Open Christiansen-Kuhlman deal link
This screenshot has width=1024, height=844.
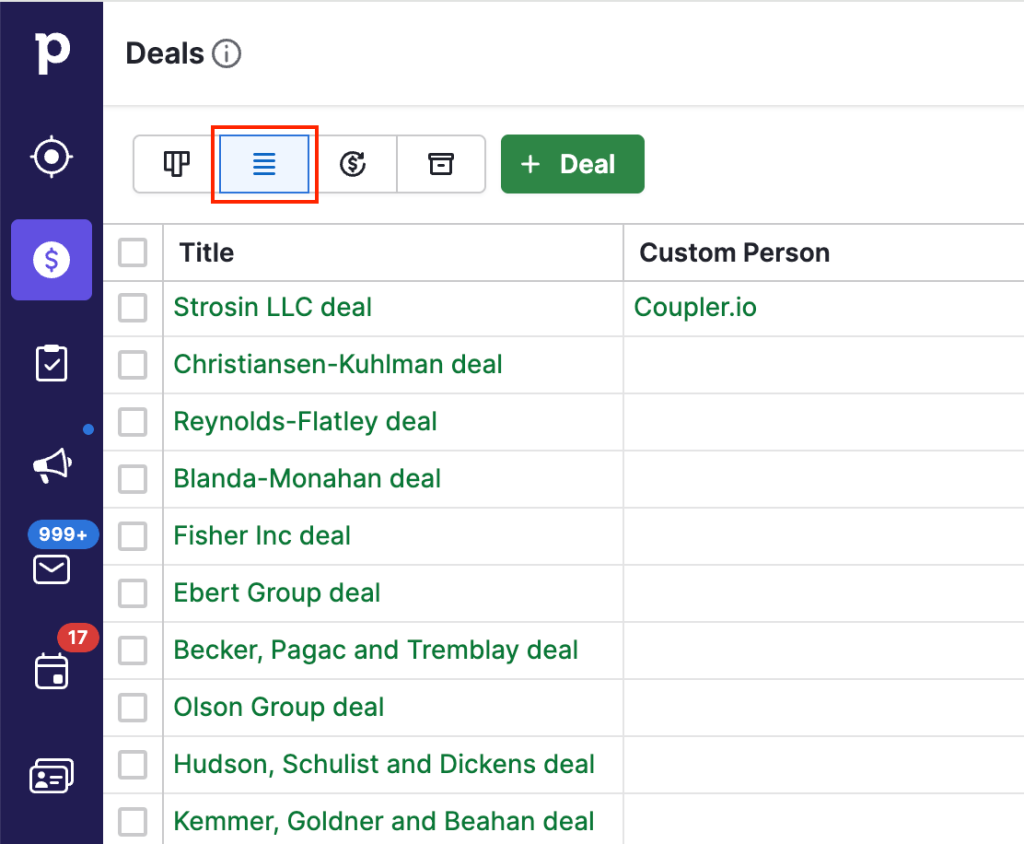pos(338,365)
